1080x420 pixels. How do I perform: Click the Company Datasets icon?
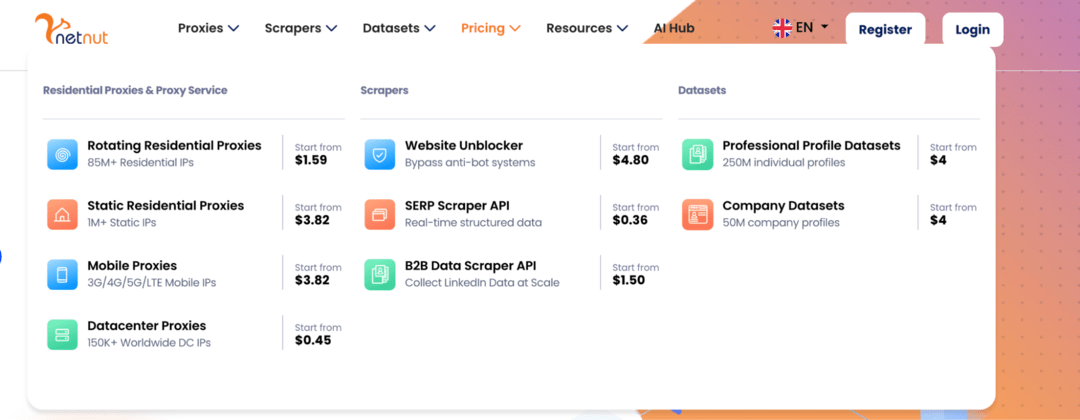click(x=697, y=214)
